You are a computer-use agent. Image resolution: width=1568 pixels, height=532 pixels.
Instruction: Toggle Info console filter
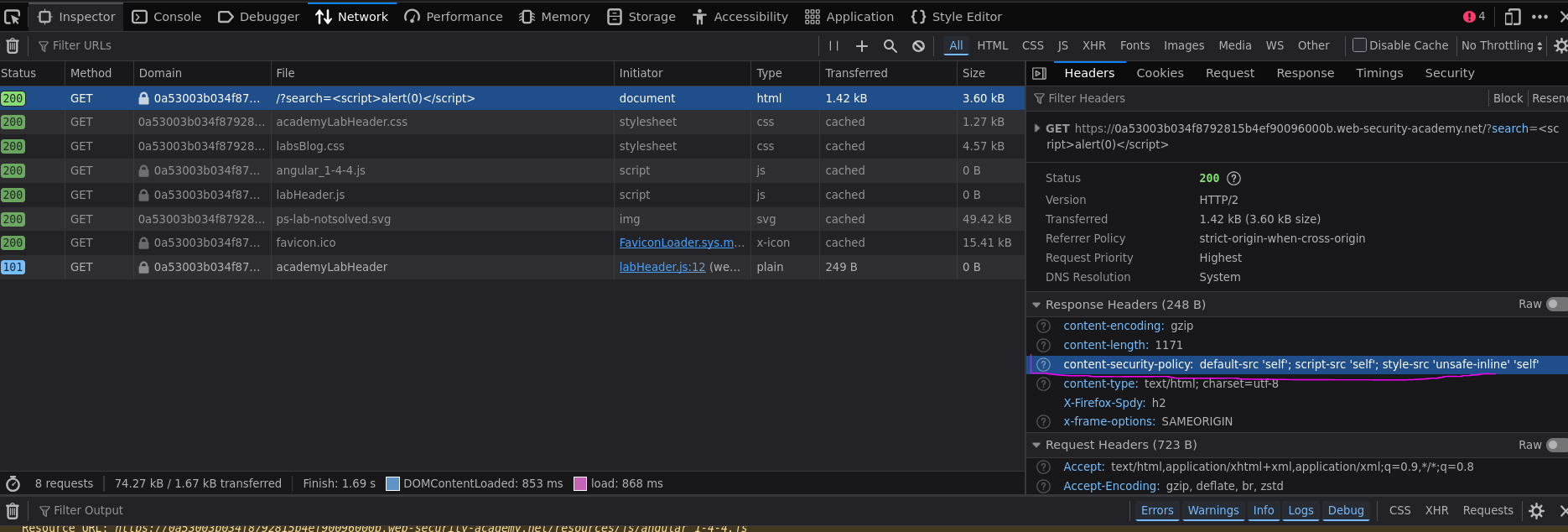[1264, 510]
